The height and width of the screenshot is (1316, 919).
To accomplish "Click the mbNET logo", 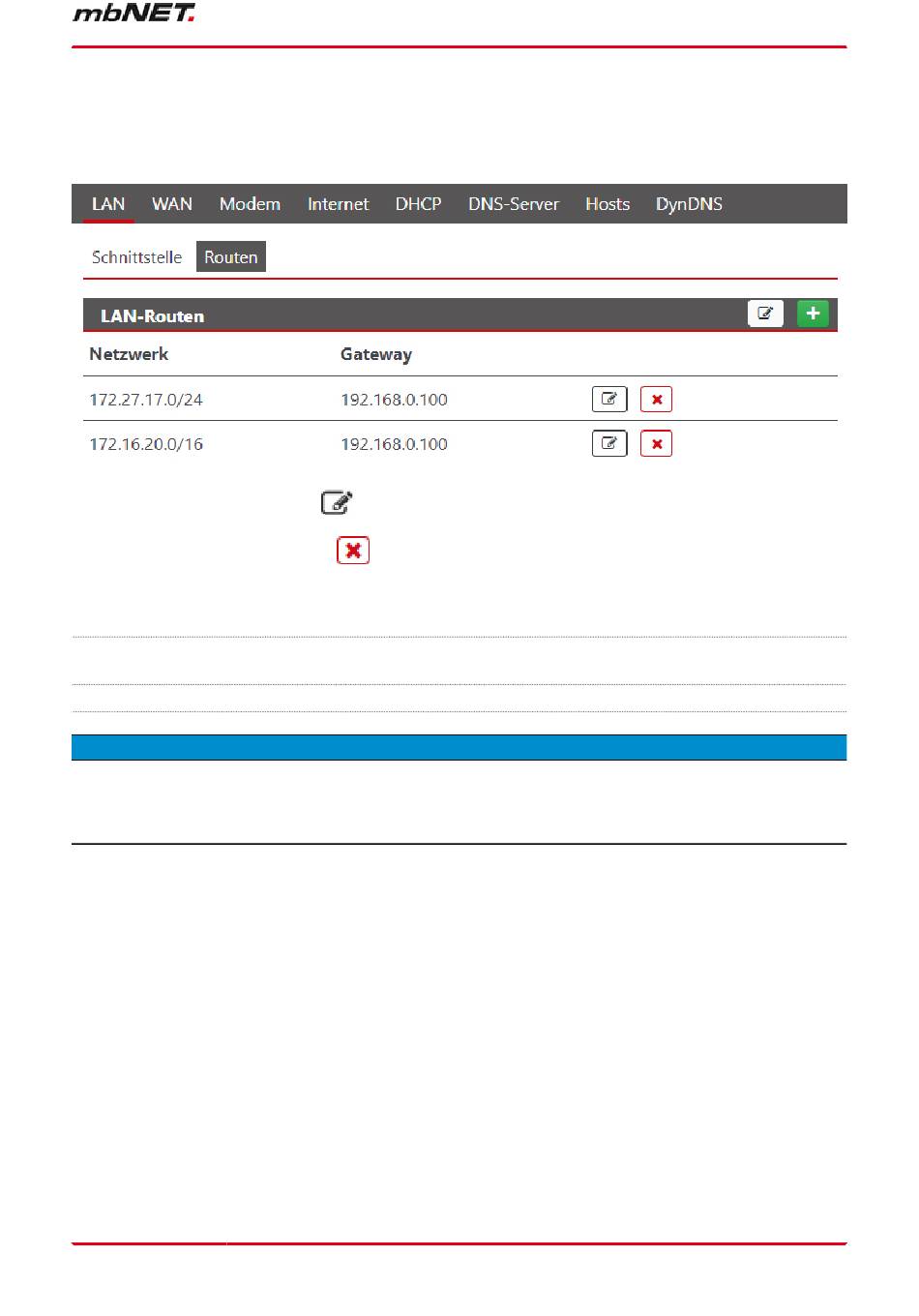I will 133,13.
